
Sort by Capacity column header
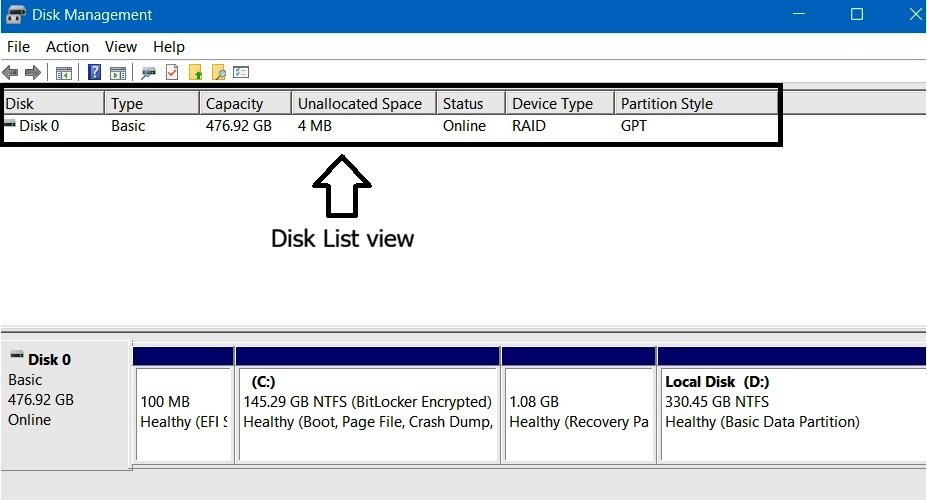click(x=245, y=103)
